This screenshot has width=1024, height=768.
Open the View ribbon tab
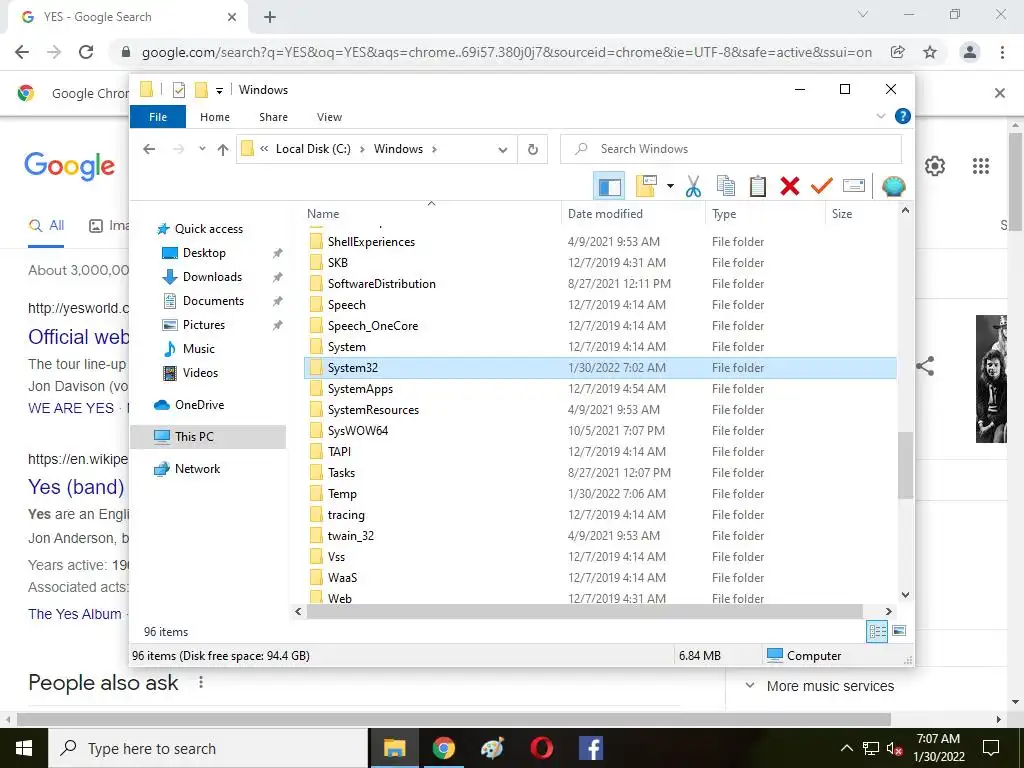pyautogui.click(x=329, y=117)
